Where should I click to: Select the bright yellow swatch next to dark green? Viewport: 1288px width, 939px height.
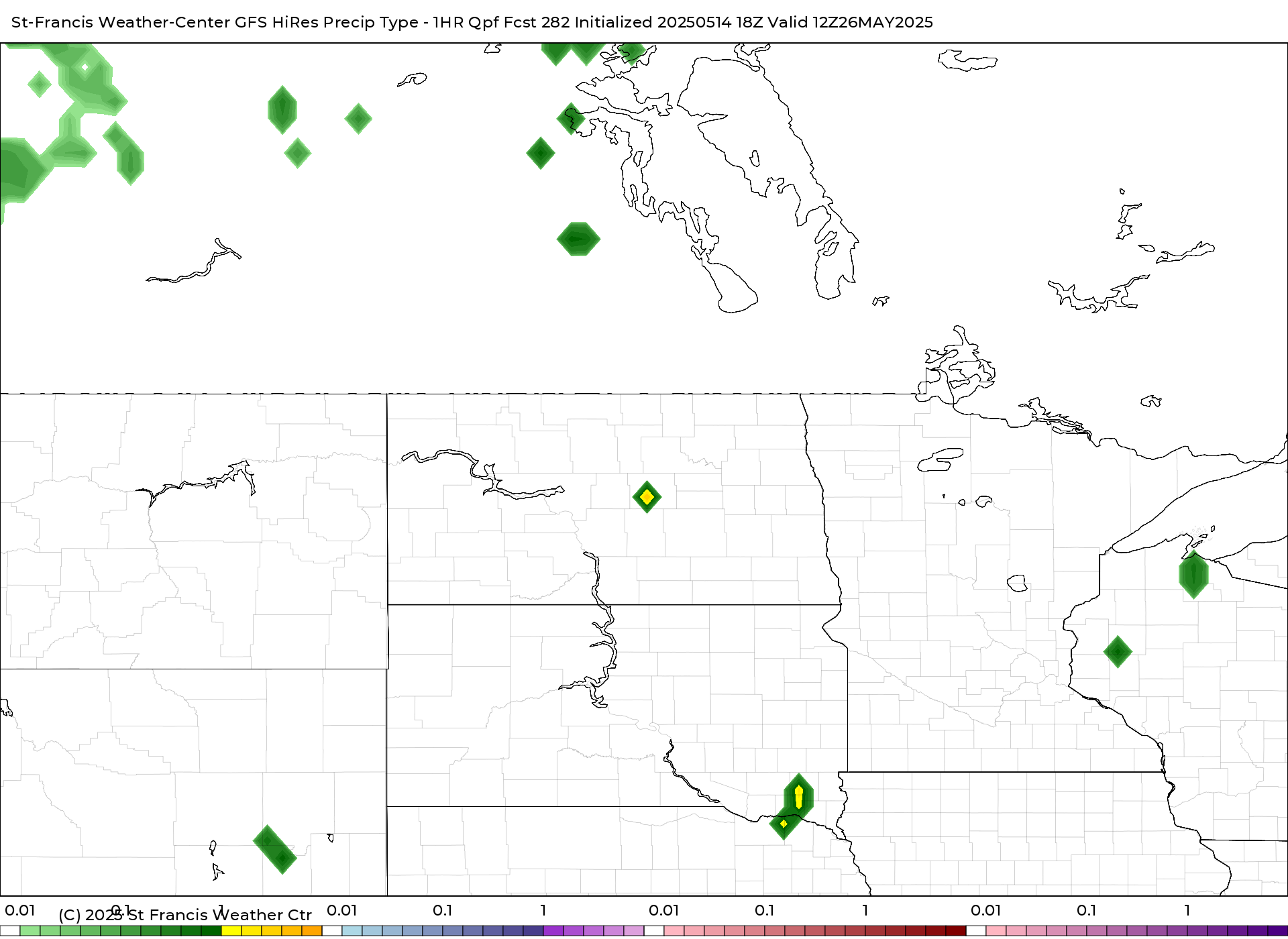click(x=231, y=931)
